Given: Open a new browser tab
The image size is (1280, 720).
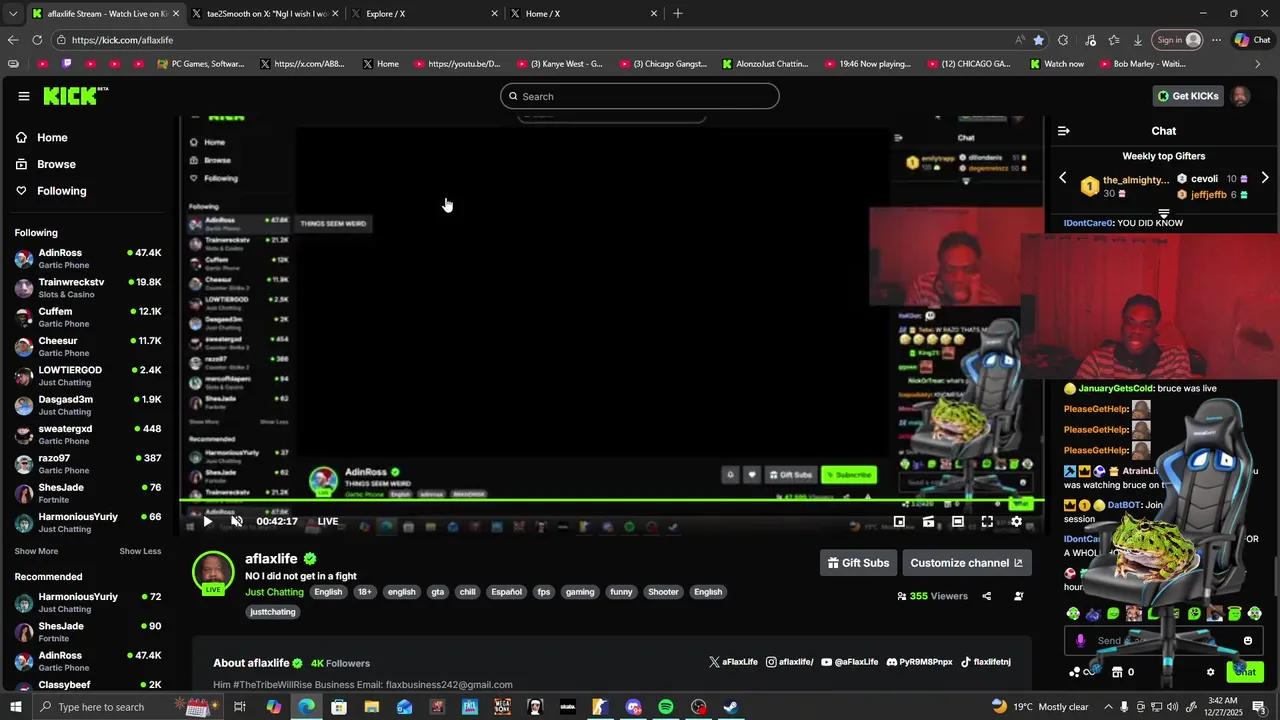Looking at the screenshot, I should coord(678,14).
